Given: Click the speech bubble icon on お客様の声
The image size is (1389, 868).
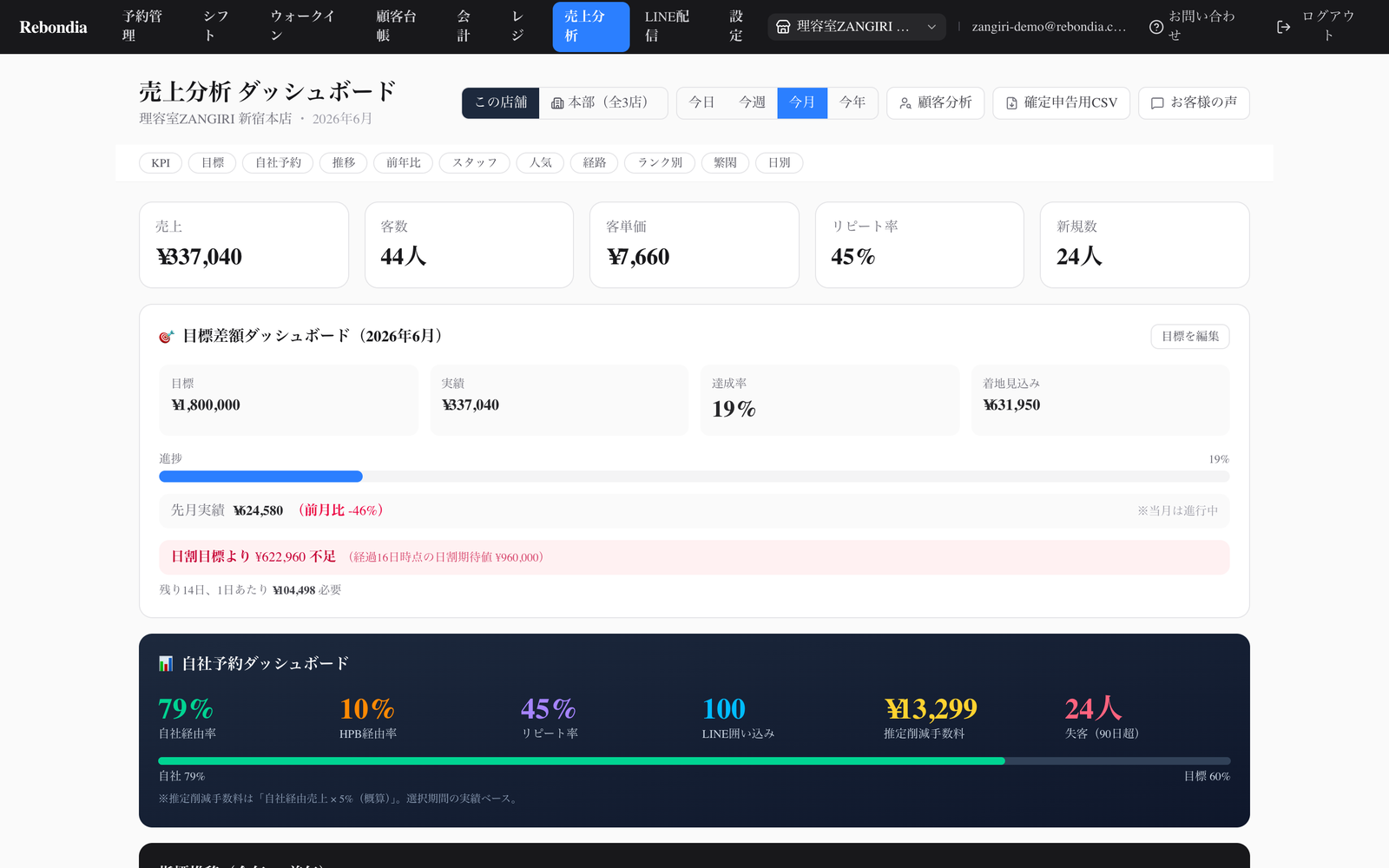Looking at the screenshot, I should (x=1157, y=103).
